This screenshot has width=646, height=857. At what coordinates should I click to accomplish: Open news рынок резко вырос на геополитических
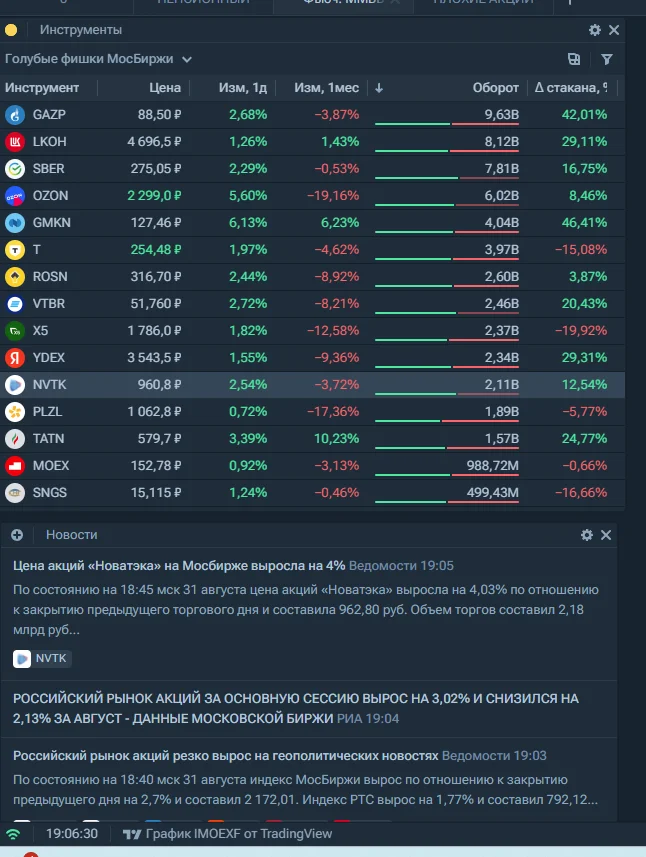click(226, 756)
